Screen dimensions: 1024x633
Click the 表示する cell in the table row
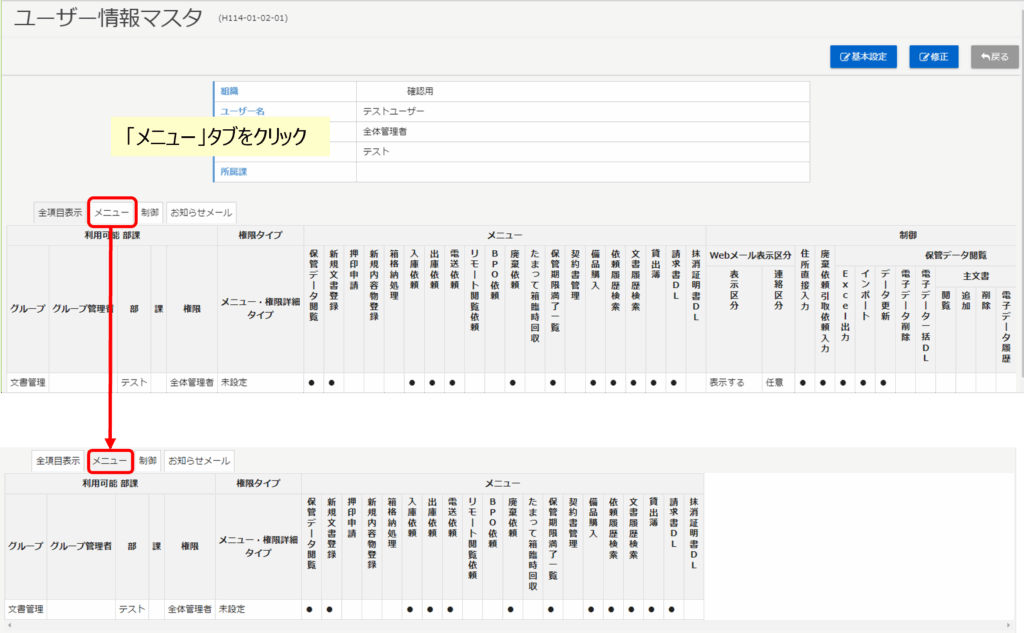[x=728, y=382]
